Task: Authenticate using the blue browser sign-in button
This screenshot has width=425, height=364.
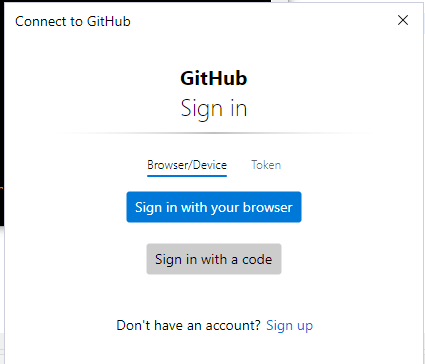Action: (x=214, y=207)
